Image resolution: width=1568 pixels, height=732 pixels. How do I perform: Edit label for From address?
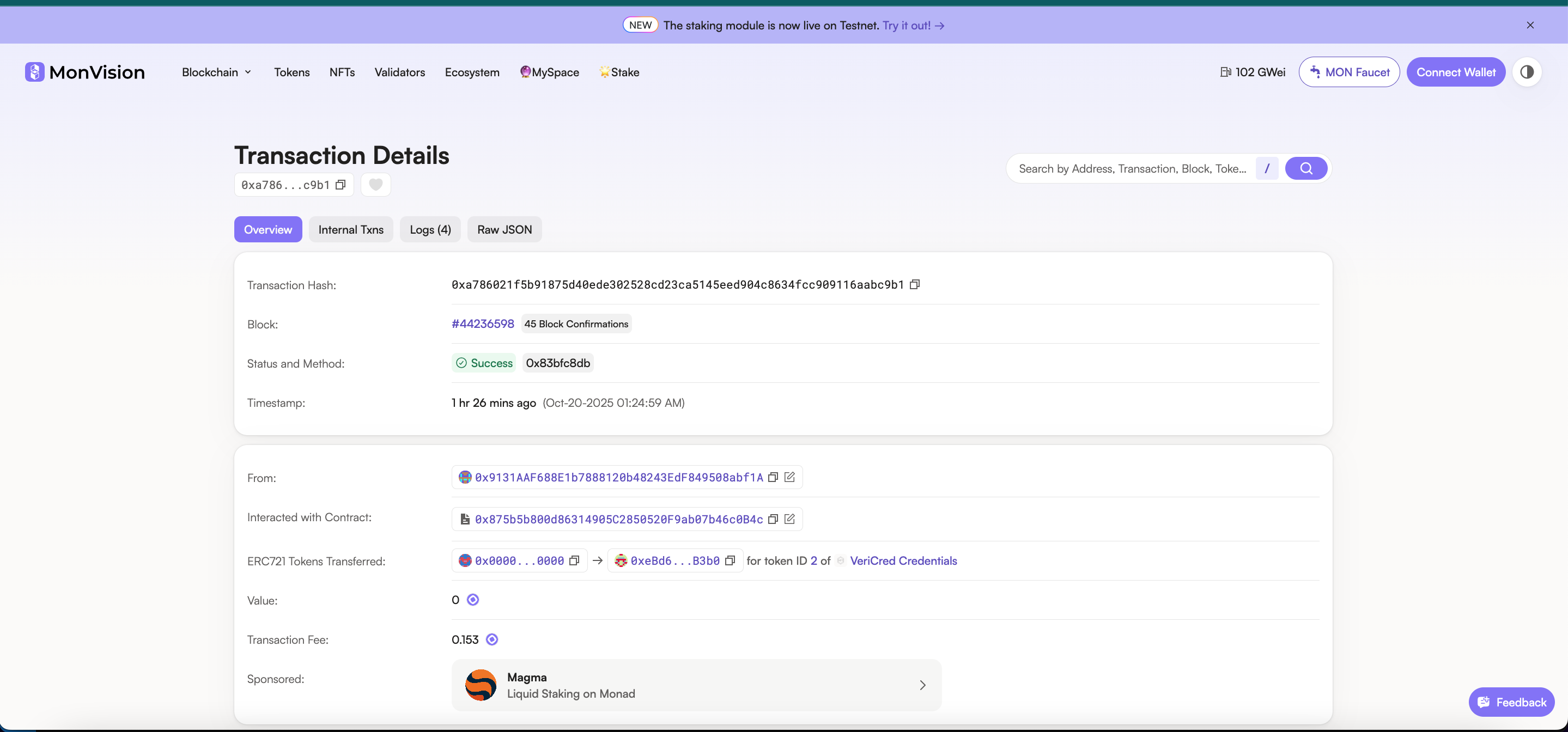(x=789, y=478)
